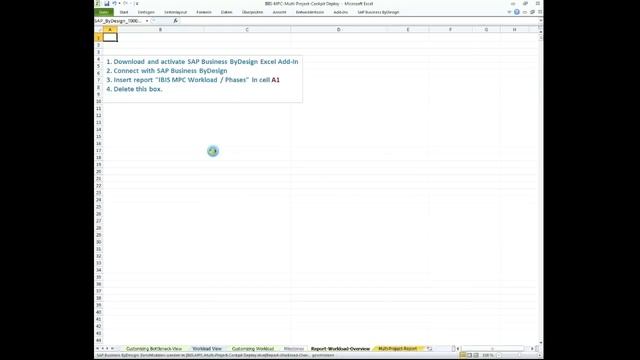Click the select-all corner of the grid
Image resolution: width=640 pixels, height=360 pixels.
[98, 29]
